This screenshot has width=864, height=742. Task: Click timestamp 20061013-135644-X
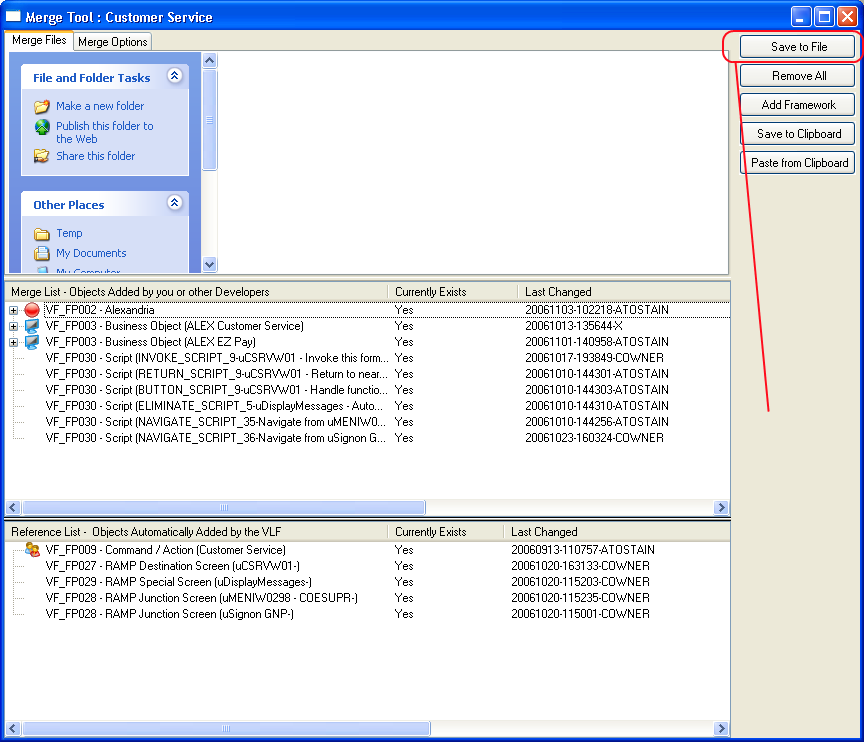tap(574, 326)
